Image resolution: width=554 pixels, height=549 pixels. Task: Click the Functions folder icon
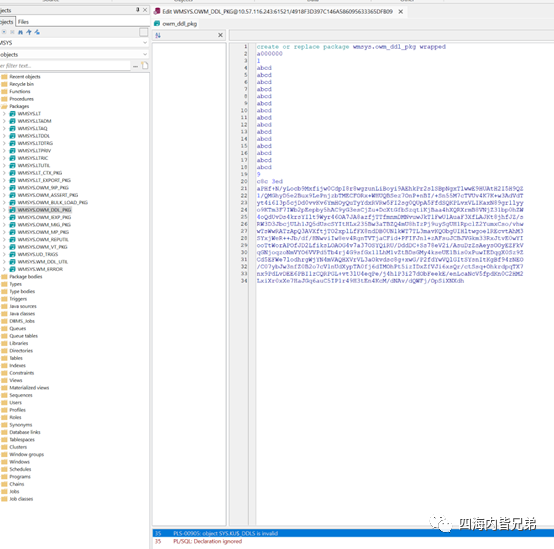[x=4, y=92]
